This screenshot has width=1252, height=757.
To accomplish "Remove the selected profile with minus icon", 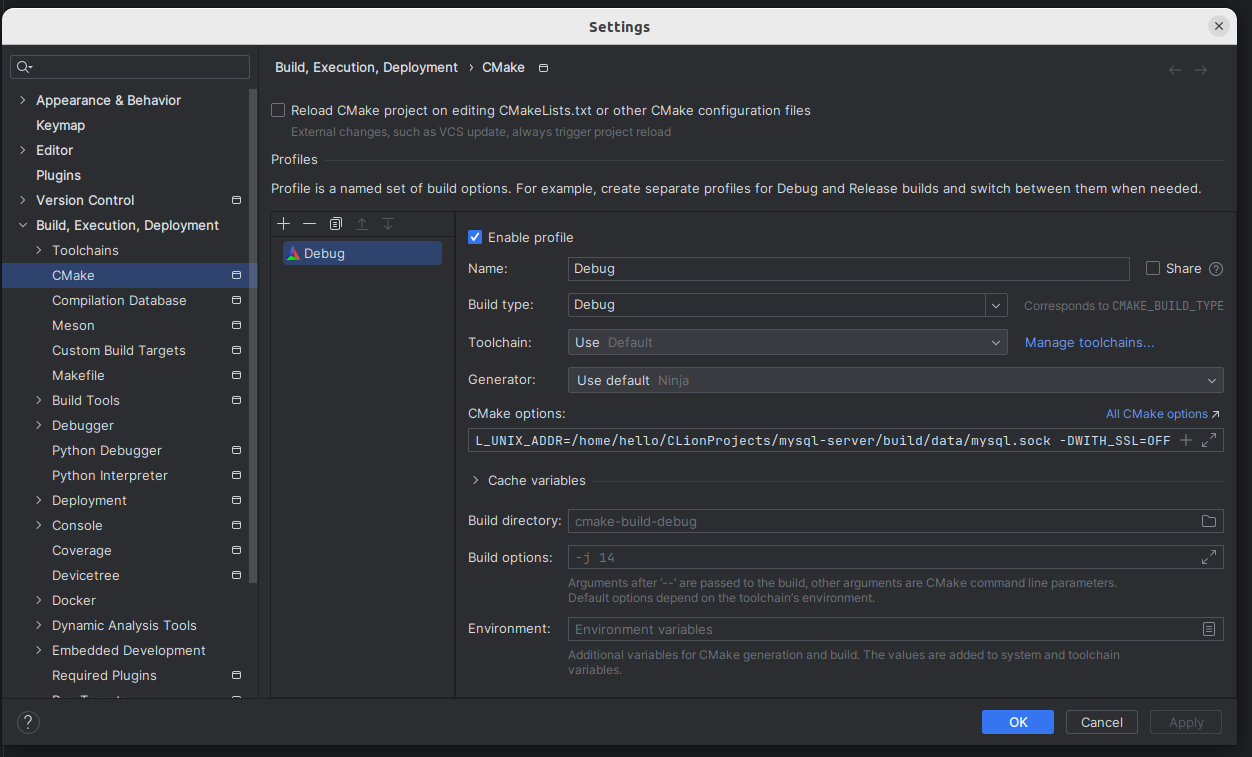I will (x=309, y=224).
